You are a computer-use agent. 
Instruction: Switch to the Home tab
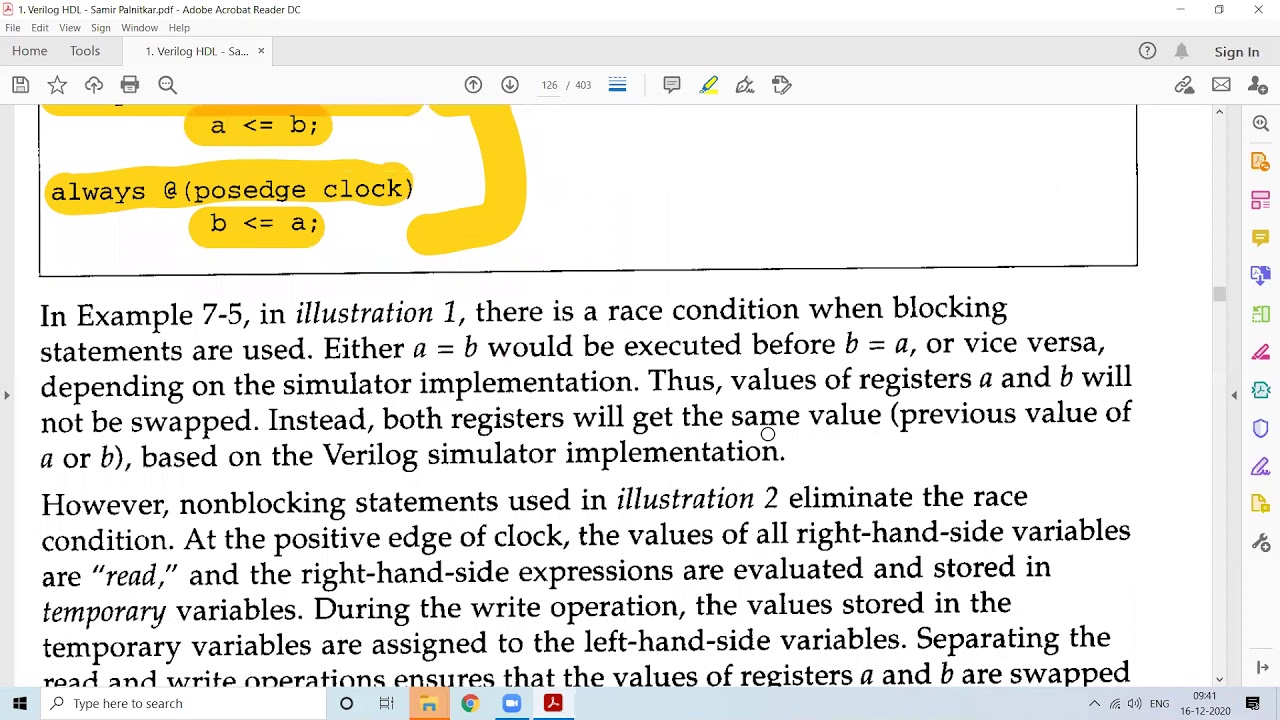pos(30,51)
